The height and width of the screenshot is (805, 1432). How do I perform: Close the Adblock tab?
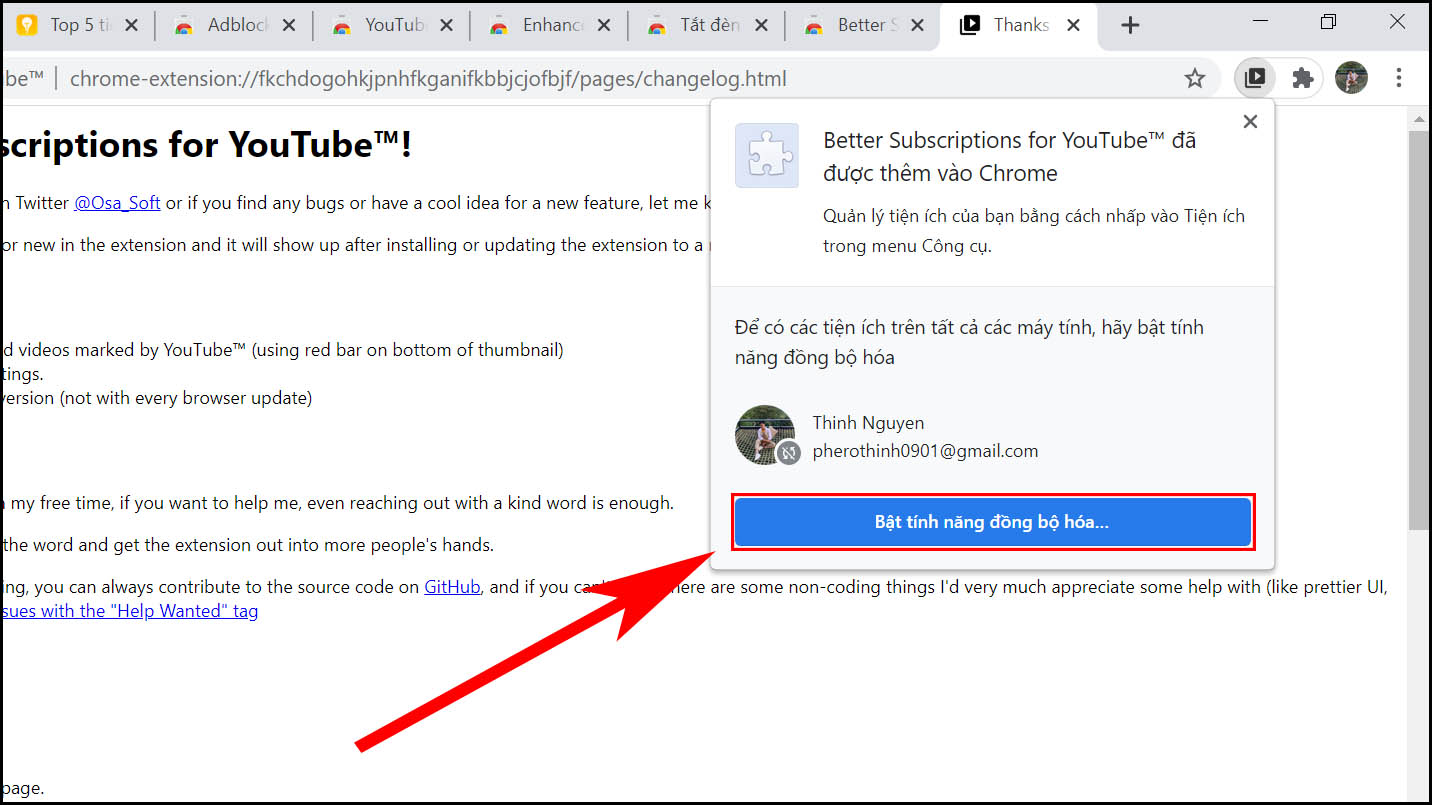tap(289, 26)
